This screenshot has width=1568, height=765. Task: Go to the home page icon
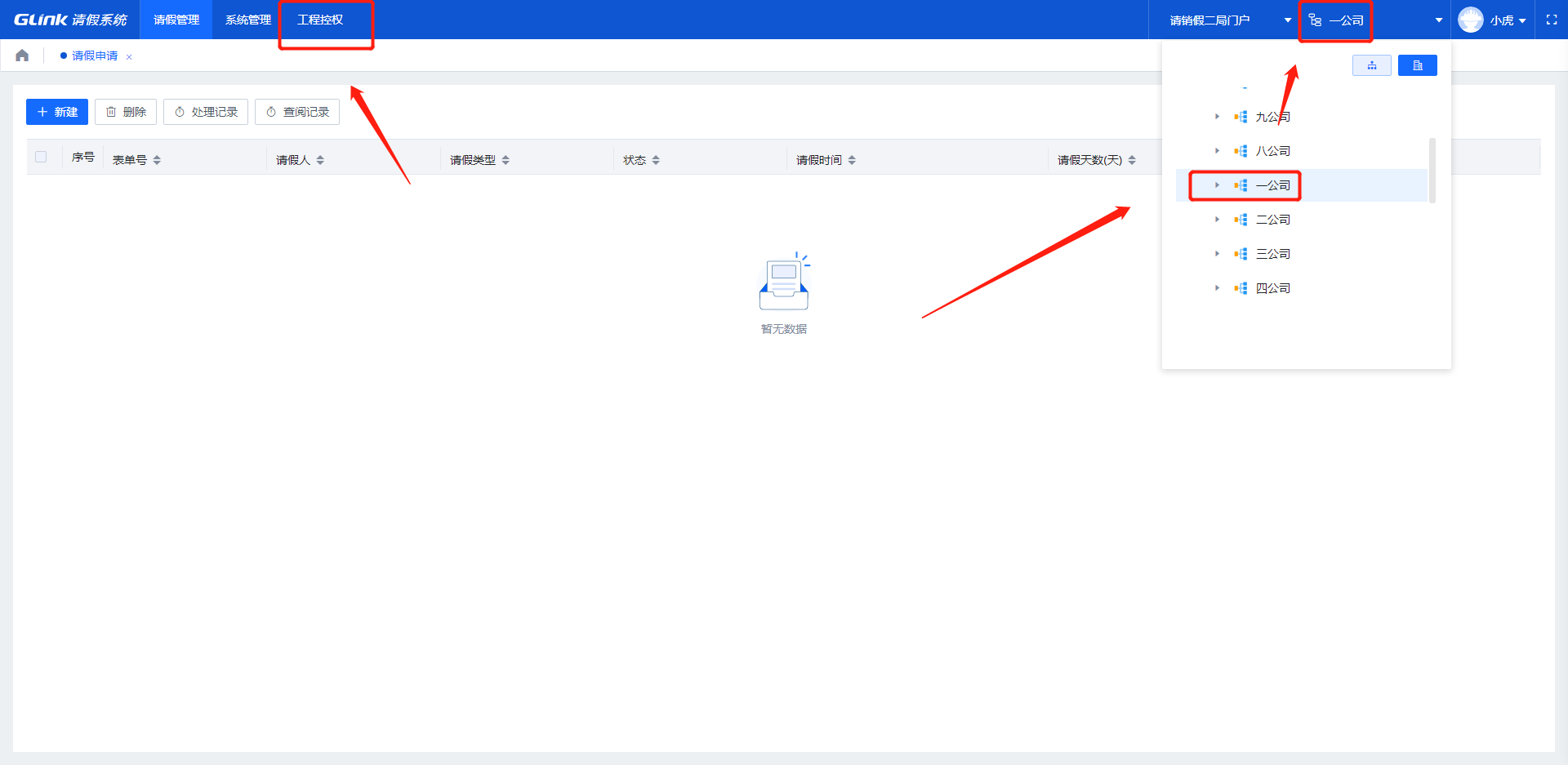click(x=22, y=56)
